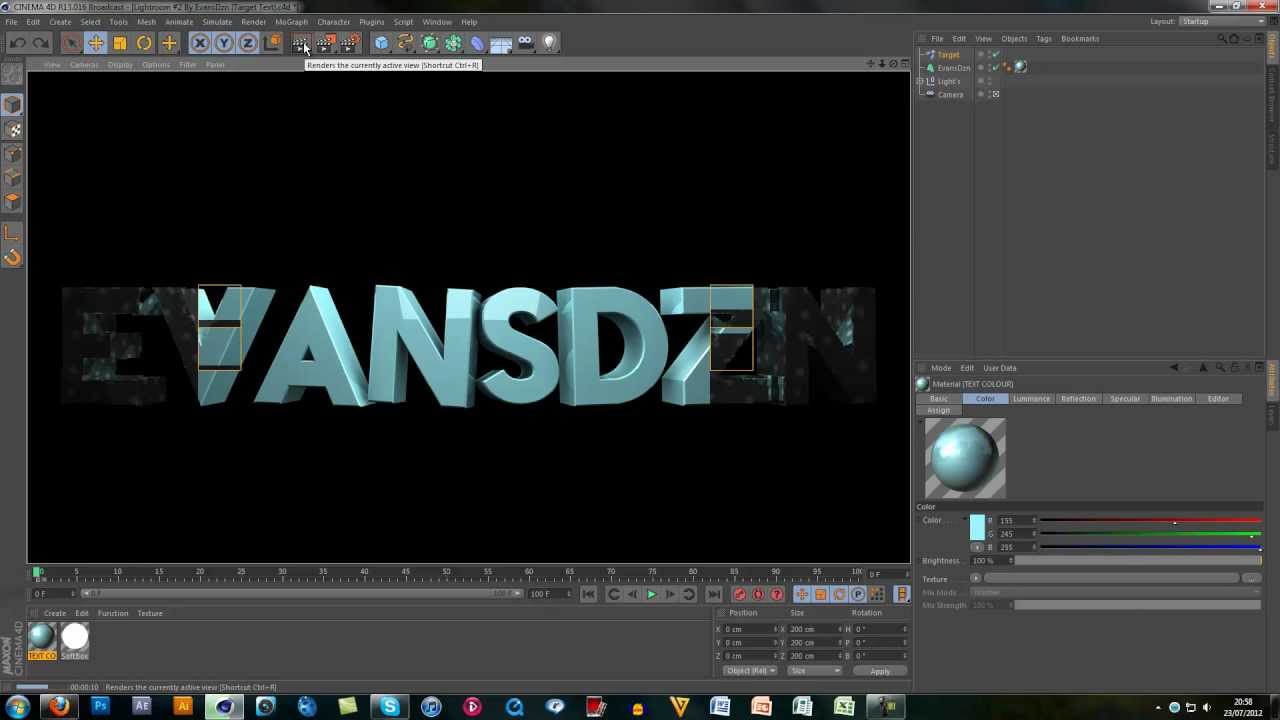This screenshot has height=720, width=1280.
Task: Toggle the Z axis lock
Action: (x=248, y=43)
